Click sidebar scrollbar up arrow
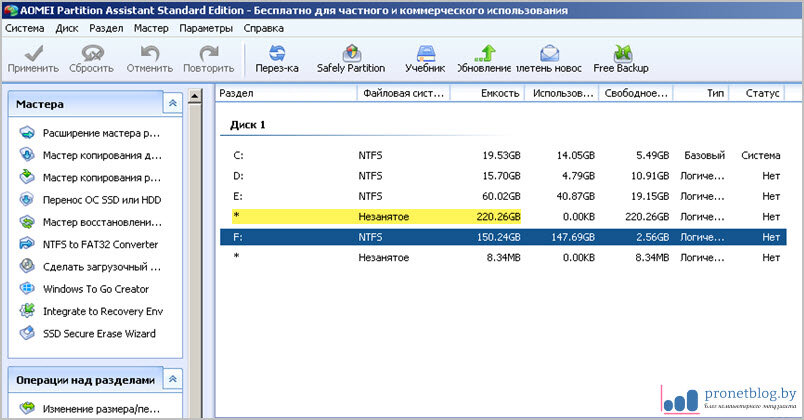This screenshot has height=420, width=804. pos(195,96)
